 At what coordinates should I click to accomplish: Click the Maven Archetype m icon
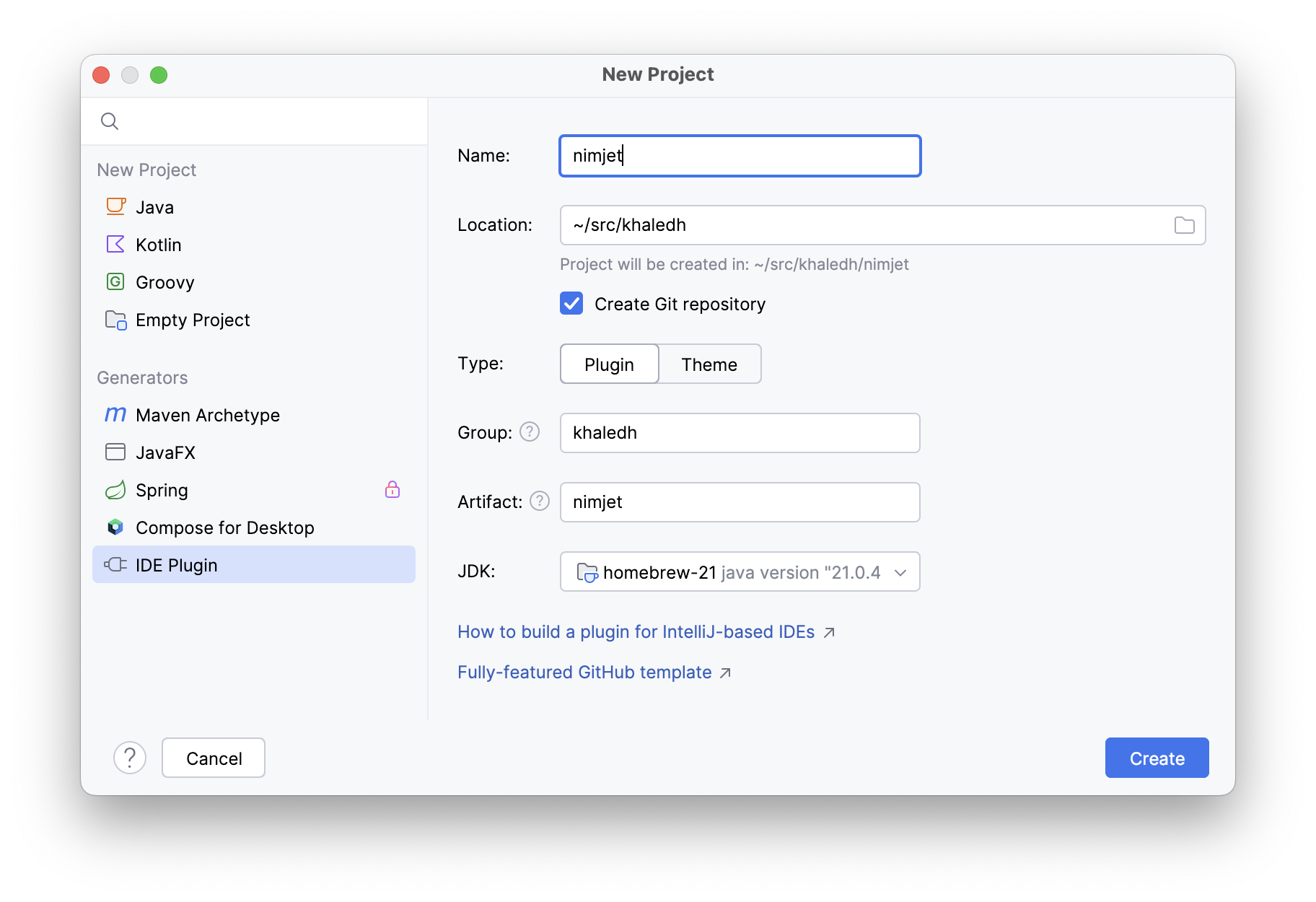pyautogui.click(x=115, y=414)
